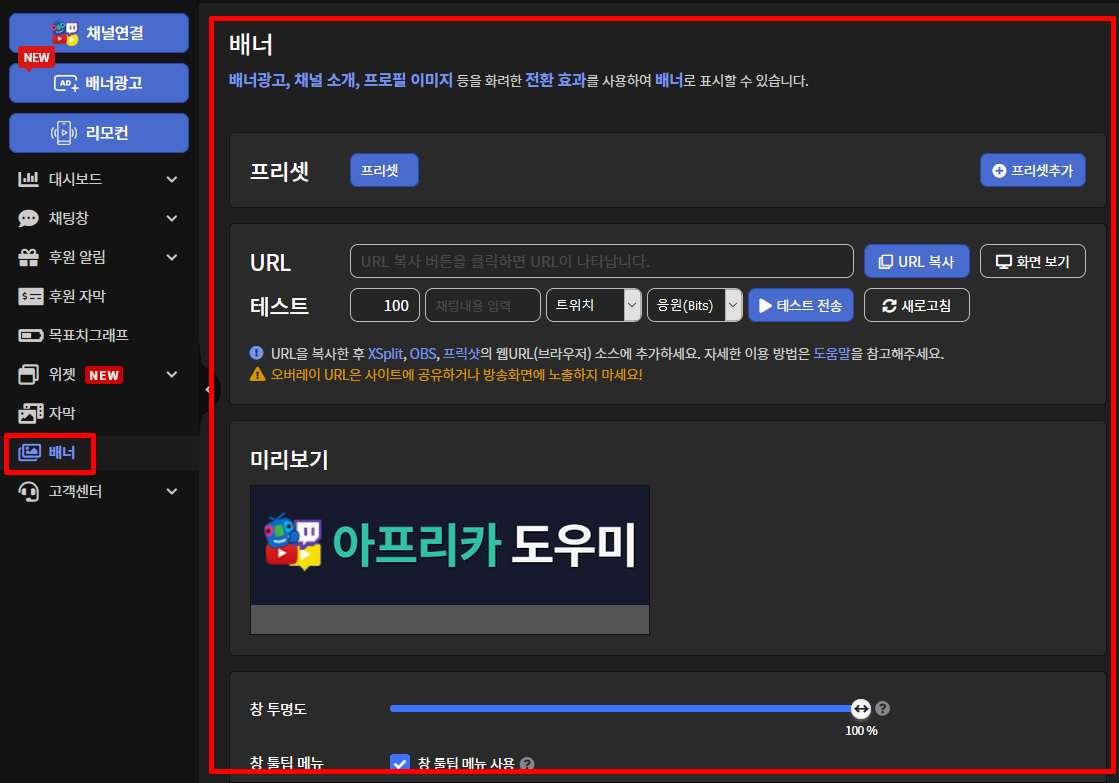This screenshot has width=1119, height=783.
Task: Click the 창 투명도 opacity slider handle
Action: pos(861,709)
